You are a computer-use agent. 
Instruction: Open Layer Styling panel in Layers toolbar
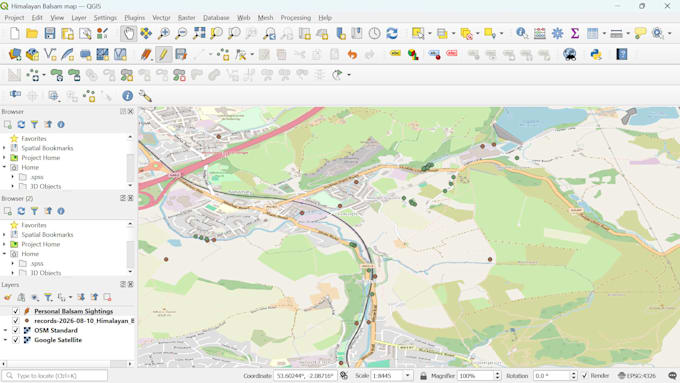coord(7,298)
